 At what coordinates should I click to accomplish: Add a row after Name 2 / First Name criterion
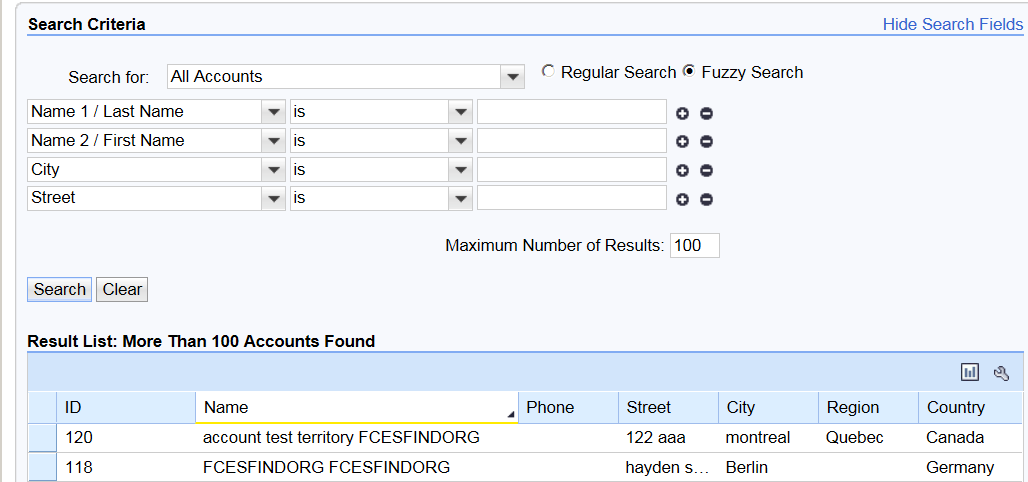click(682, 142)
